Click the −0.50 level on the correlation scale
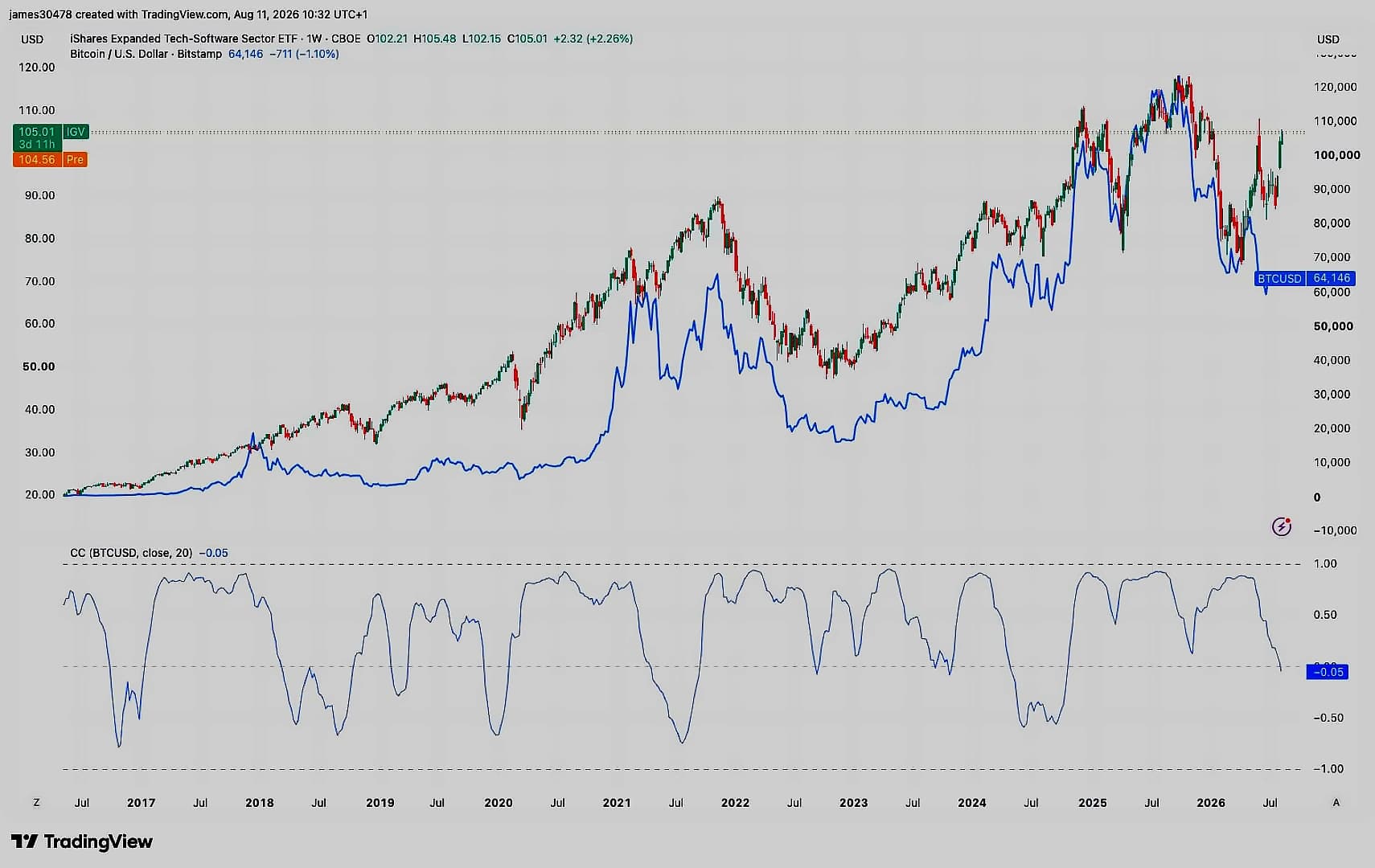 pyautogui.click(x=1328, y=718)
